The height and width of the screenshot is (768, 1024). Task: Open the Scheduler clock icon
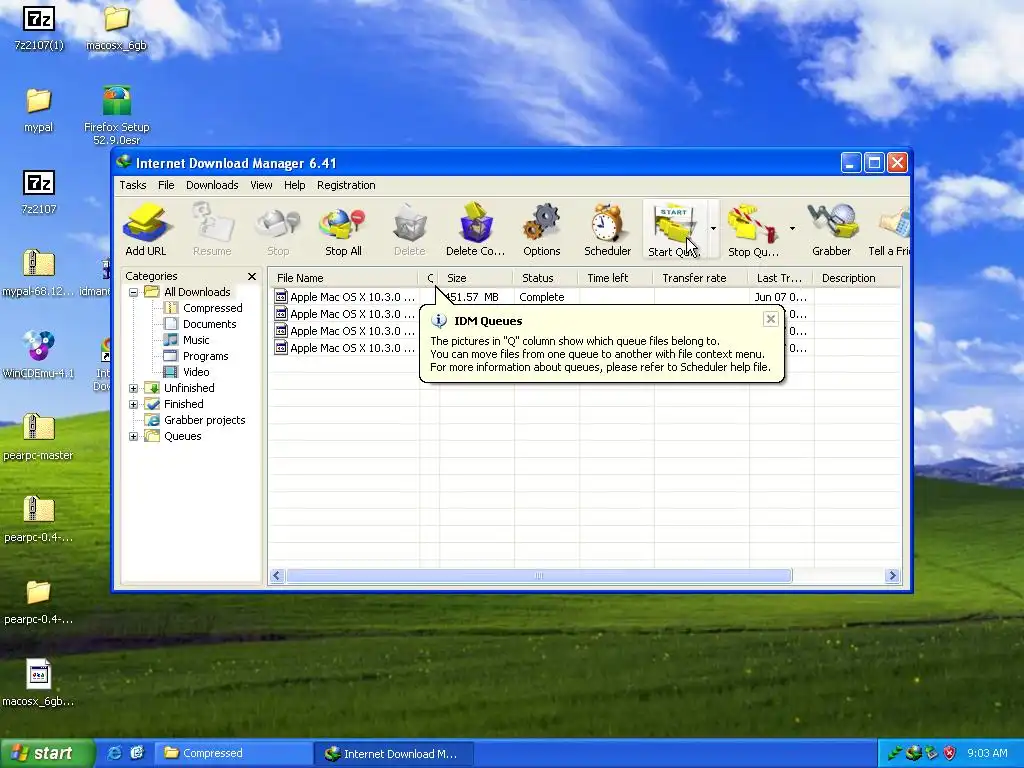(x=607, y=229)
